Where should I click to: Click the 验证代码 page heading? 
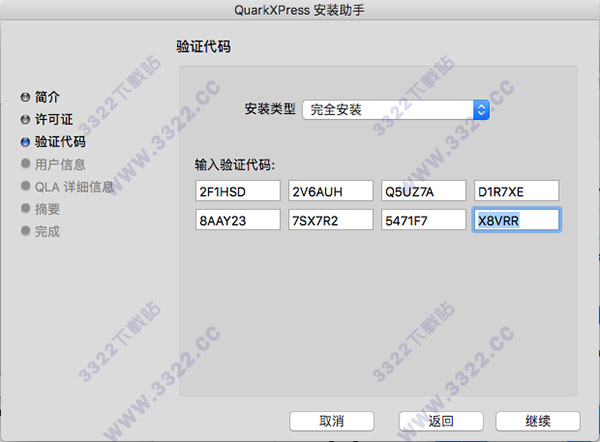click(x=203, y=47)
